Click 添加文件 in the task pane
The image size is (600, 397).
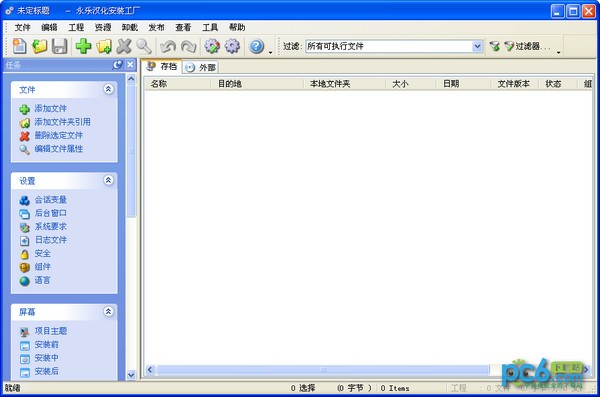[51, 109]
